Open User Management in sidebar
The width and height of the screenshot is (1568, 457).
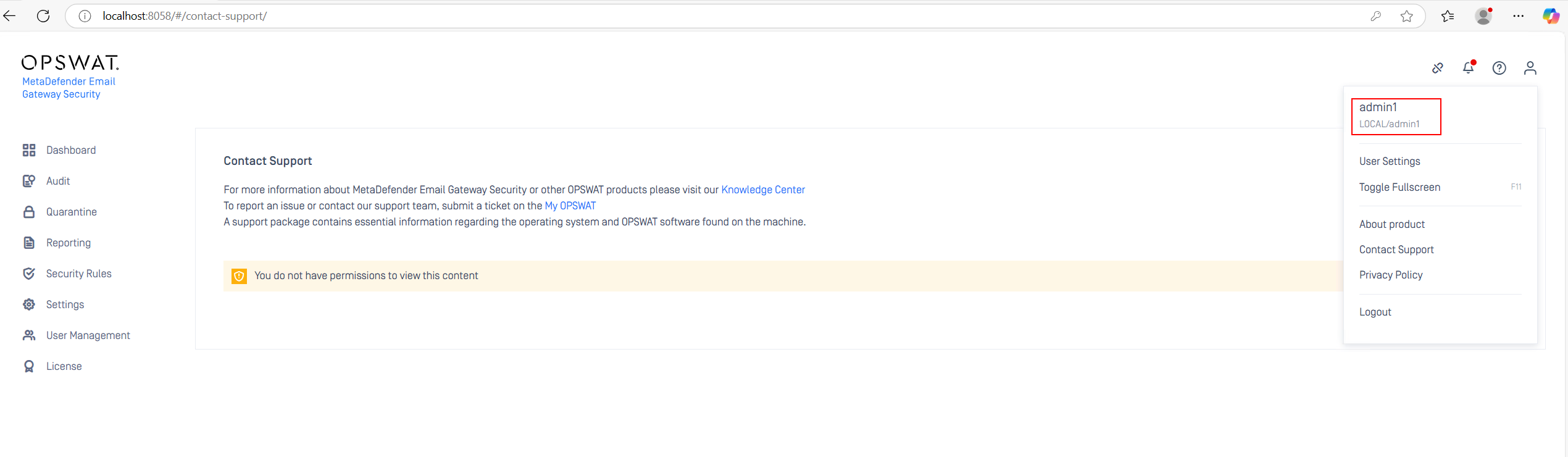coord(88,335)
